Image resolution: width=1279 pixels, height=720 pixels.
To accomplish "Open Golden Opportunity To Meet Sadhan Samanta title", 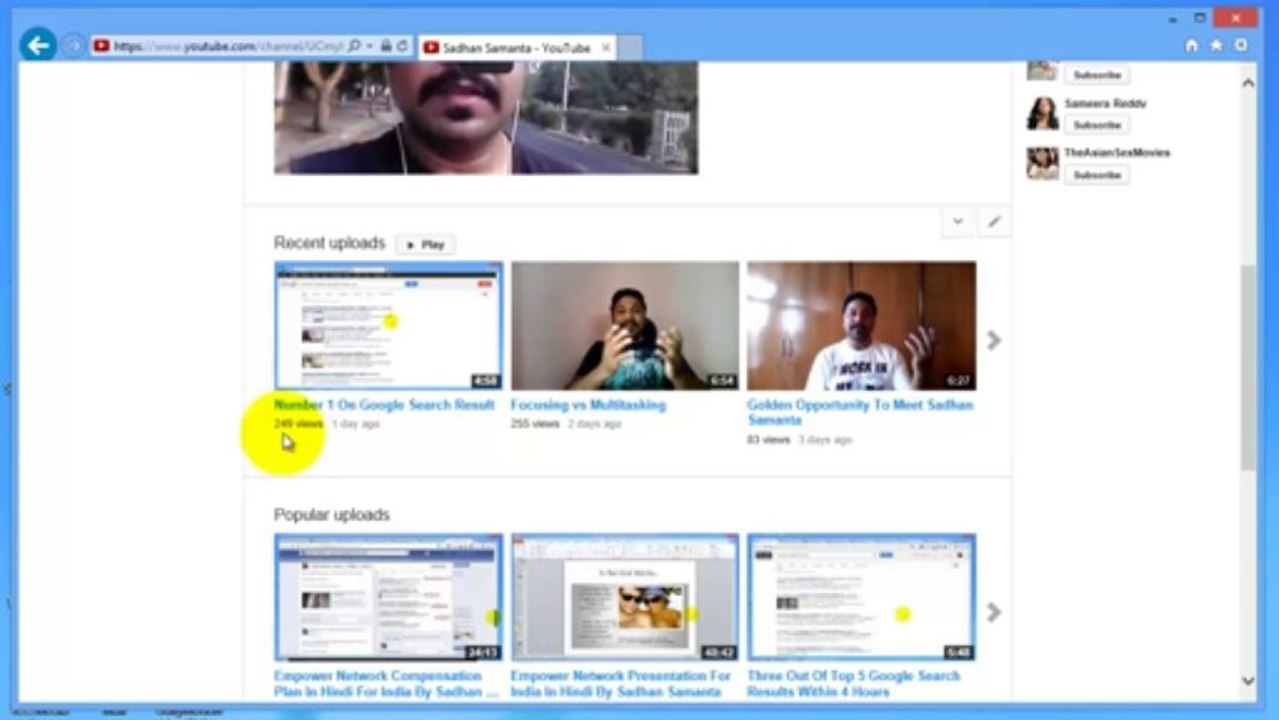I will (x=860, y=412).
